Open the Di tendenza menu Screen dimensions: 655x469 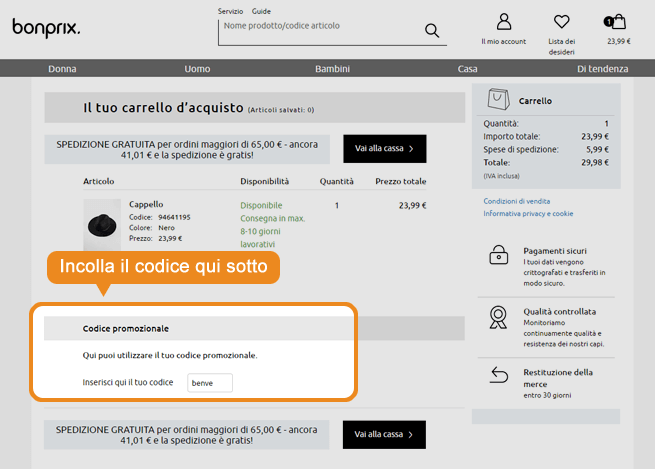(x=602, y=69)
